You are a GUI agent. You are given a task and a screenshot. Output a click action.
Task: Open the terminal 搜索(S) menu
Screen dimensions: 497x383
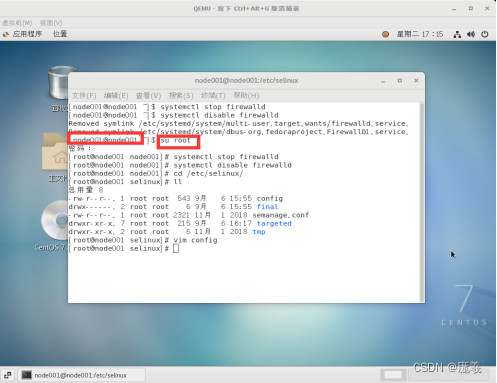181,96
